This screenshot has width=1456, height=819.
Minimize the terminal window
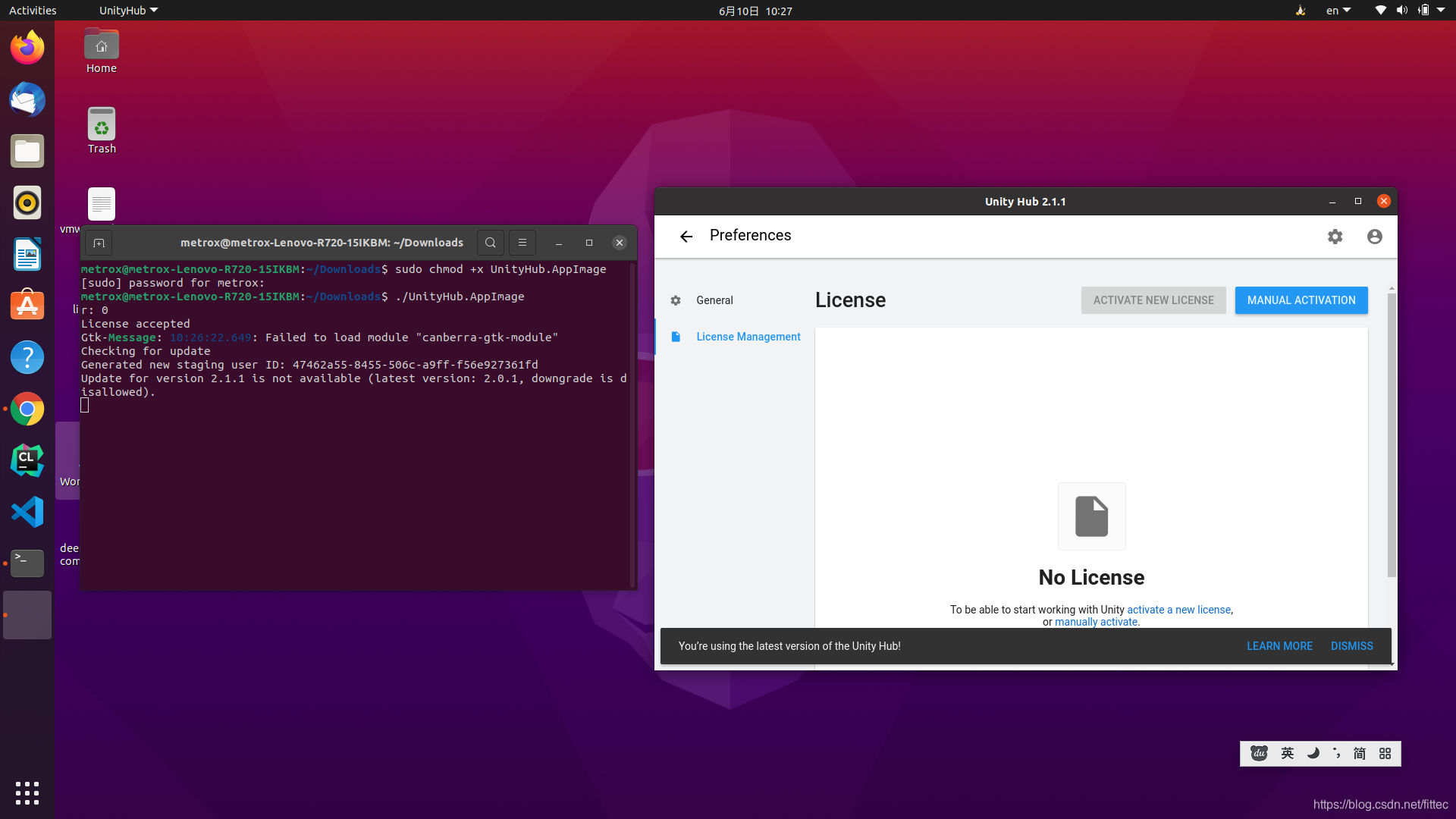[559, 243]
